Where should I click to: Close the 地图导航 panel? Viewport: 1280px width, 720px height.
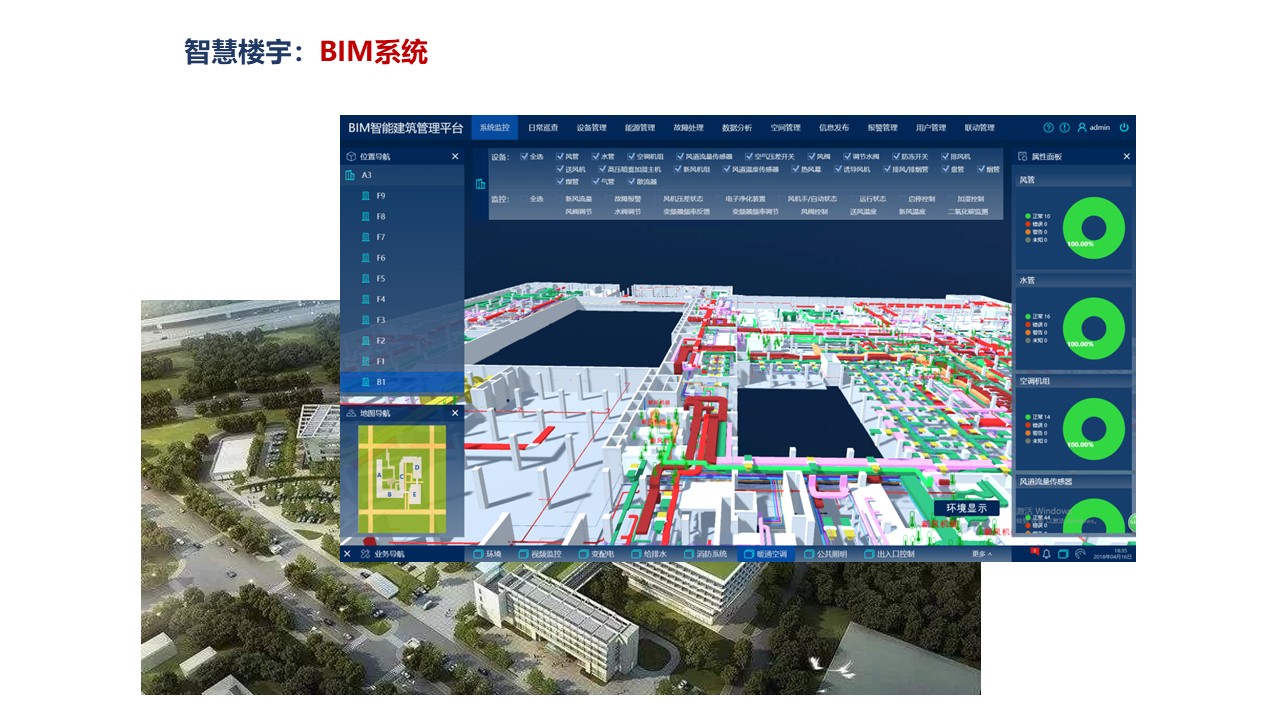[x=455, y=413]
